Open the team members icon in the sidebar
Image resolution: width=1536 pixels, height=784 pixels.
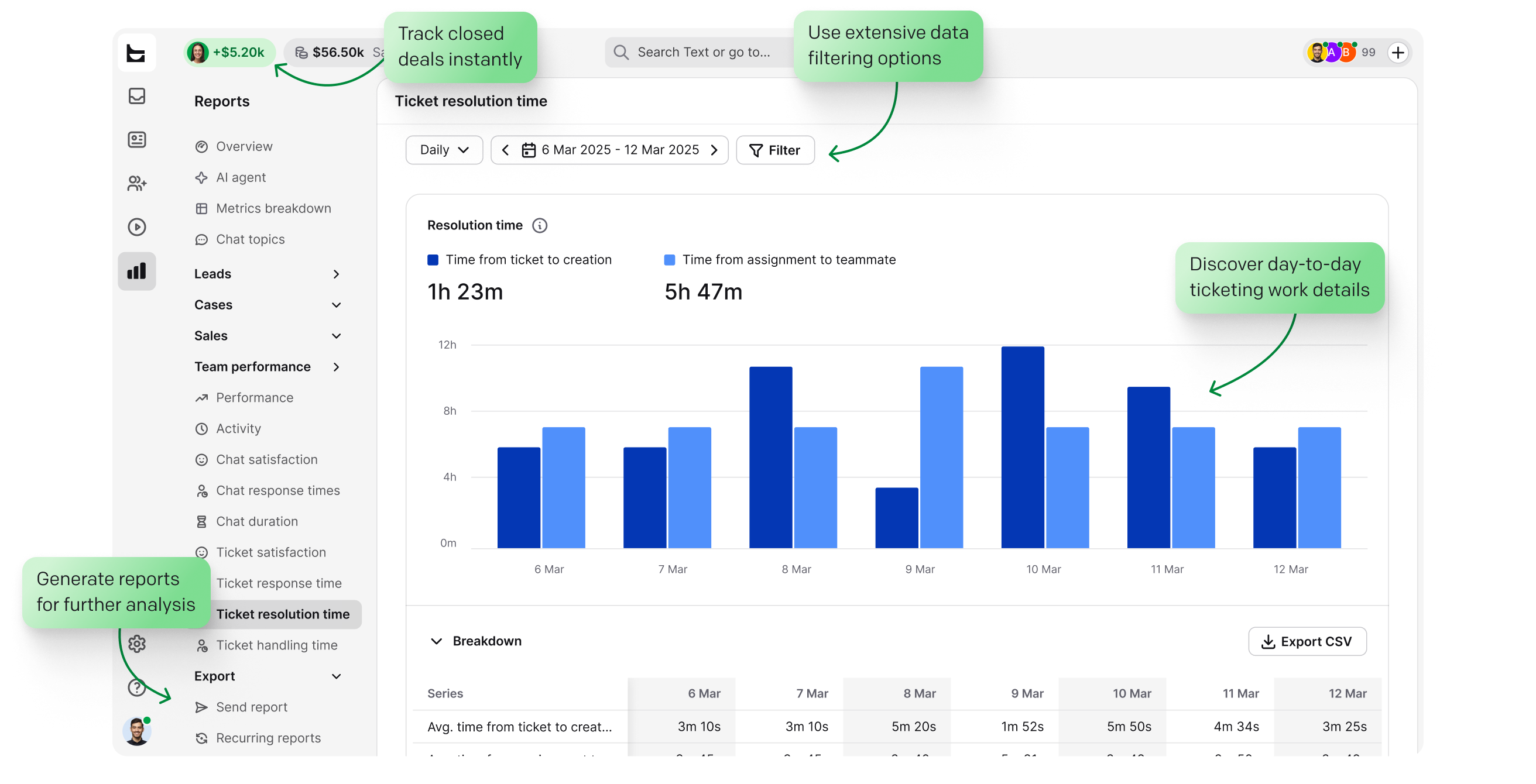[136, 183]
